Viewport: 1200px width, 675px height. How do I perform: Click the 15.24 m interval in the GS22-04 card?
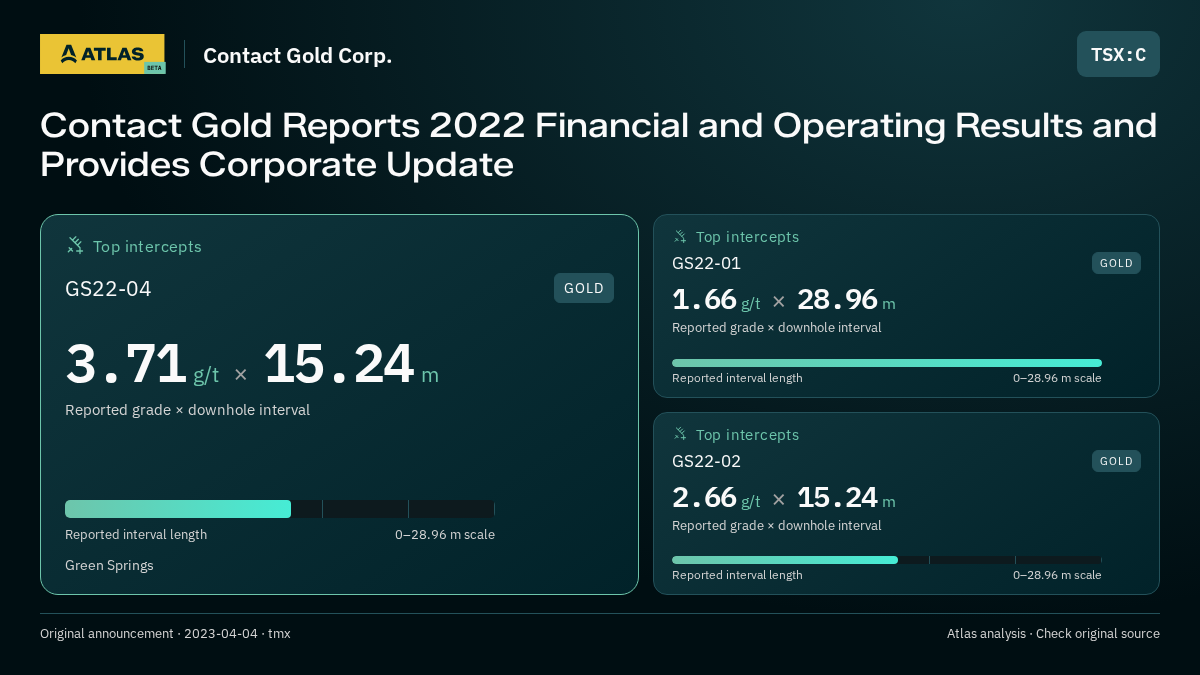(351, 365)
